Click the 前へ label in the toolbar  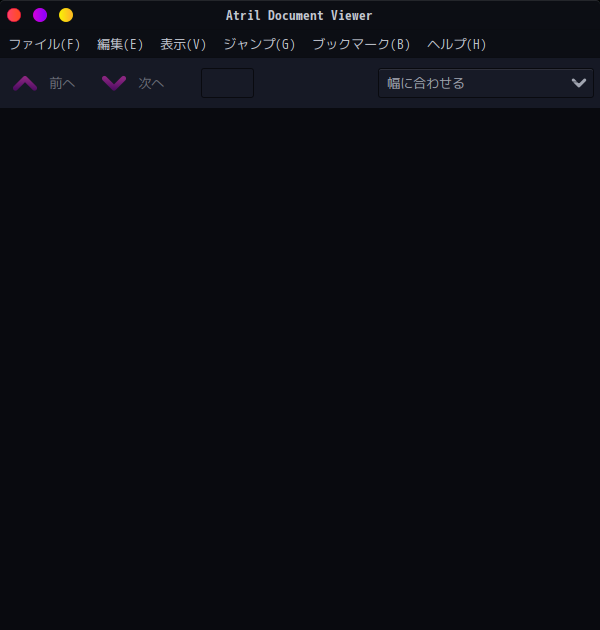(62, 83)
